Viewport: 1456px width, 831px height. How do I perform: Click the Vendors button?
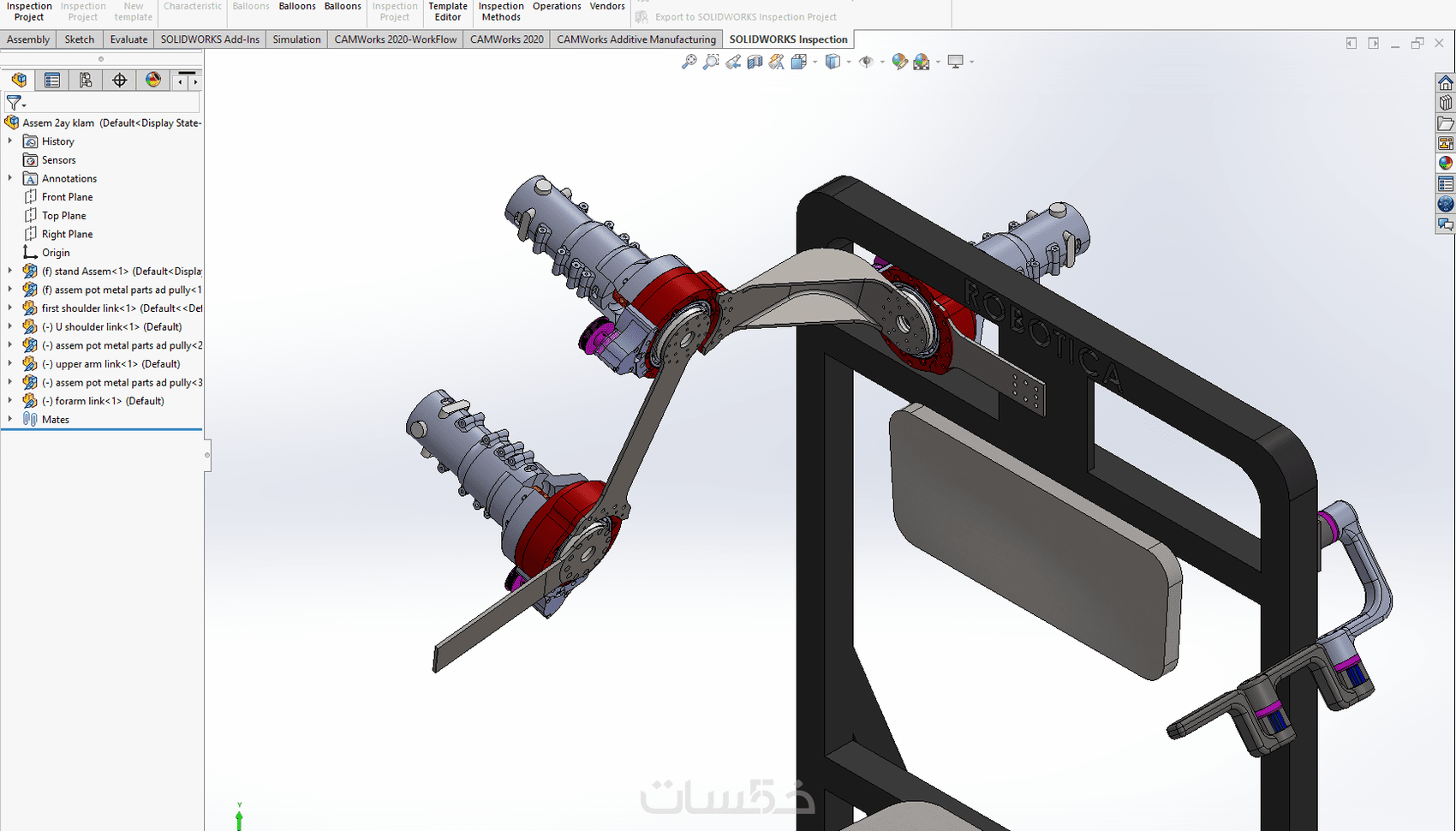[x=607, y=7]
